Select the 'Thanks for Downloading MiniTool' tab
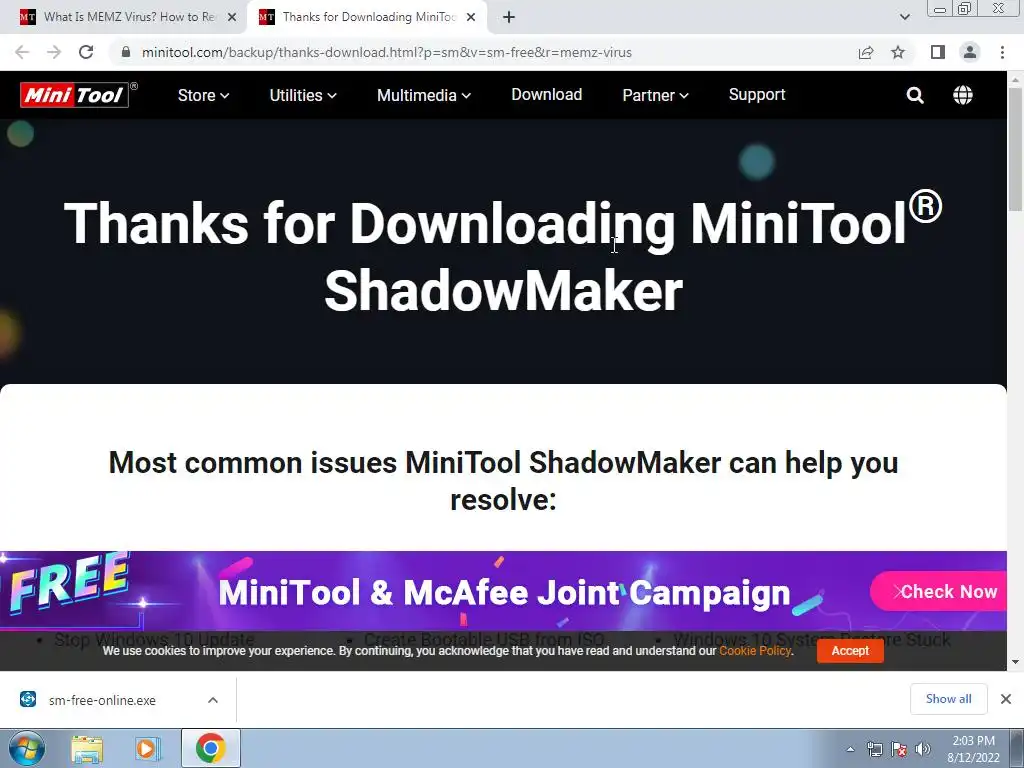 click(x=366, y=17)
